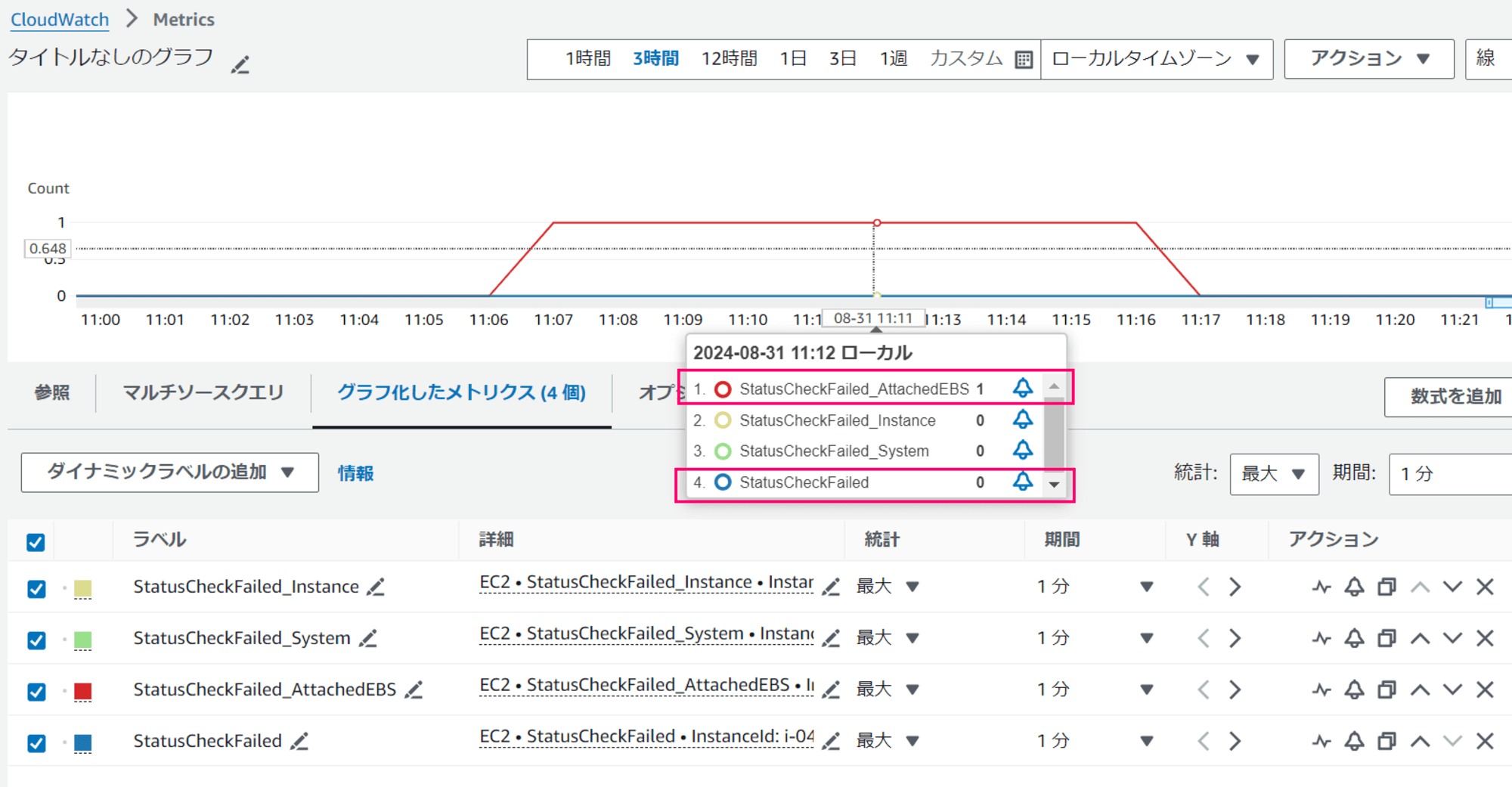Create alarm for StatusCheckFailed_Instance in tooltip
1512x787 pixels.
(1022, 420)
